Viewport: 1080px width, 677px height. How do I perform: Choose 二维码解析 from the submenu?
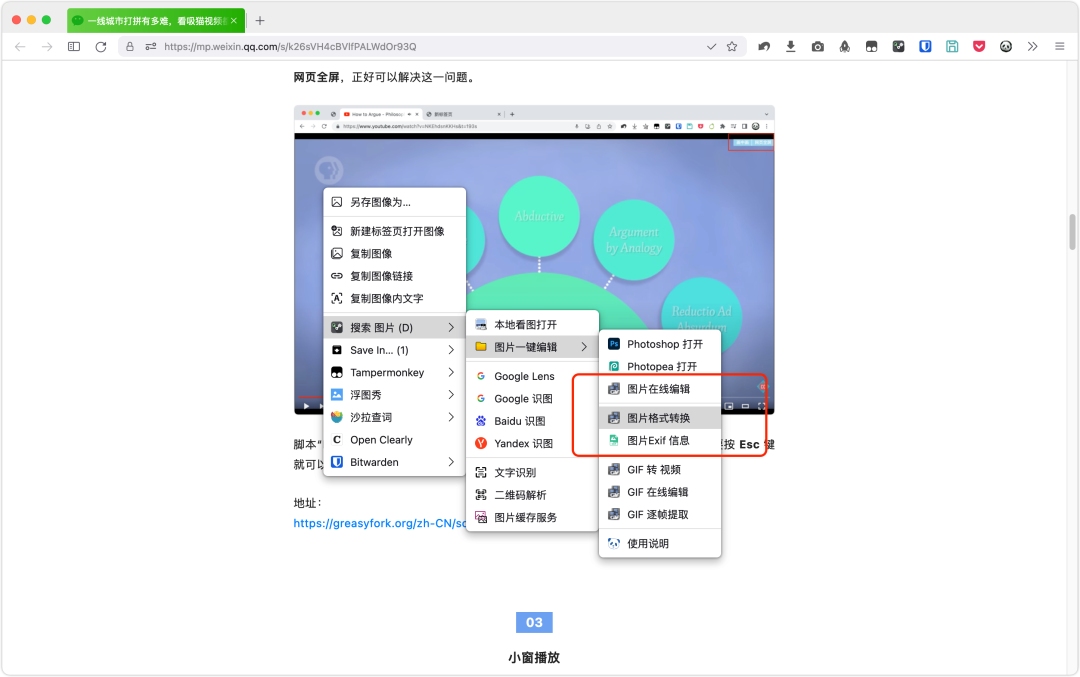[532, 494]
